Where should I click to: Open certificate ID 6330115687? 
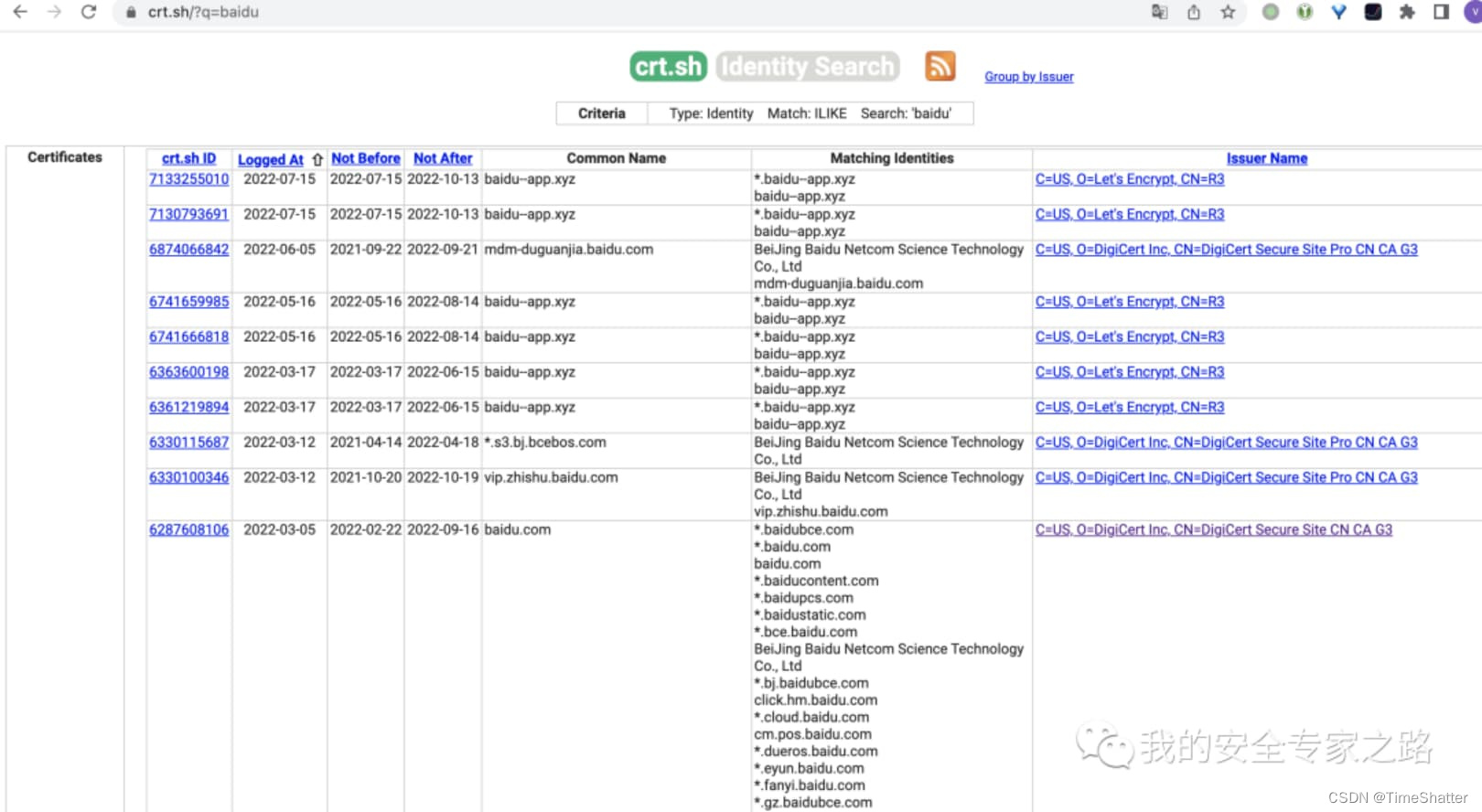(188, 442)
